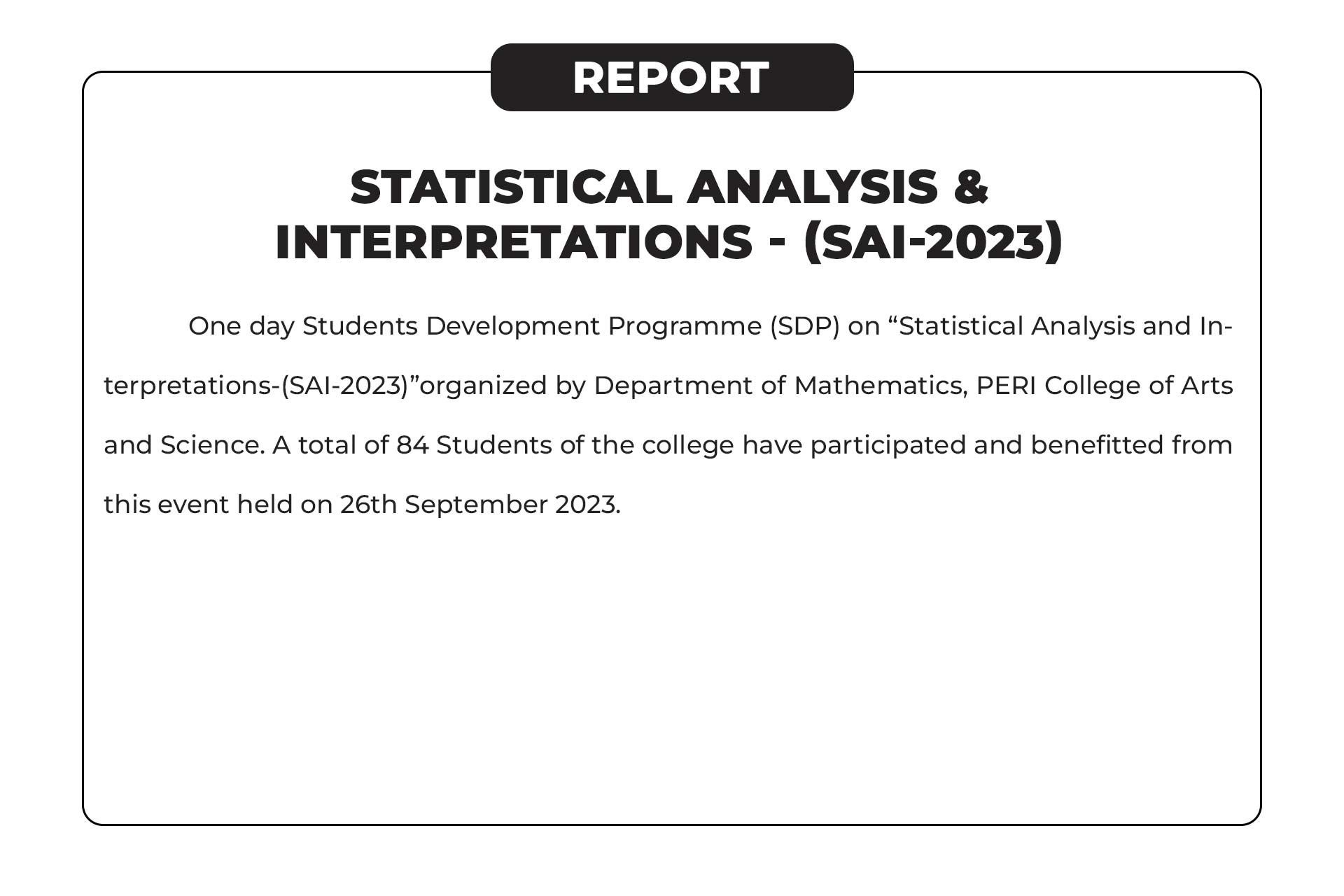
Task: Click the "INTERPRETATIONS - (SAI-2023)" title line
Action: 668,242
